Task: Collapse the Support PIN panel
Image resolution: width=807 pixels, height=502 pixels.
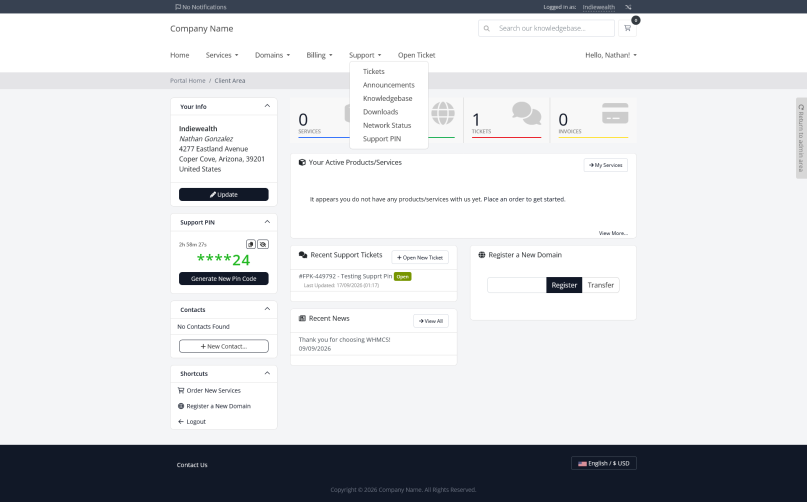Action: pyautogui.click(x=267, y=222)
